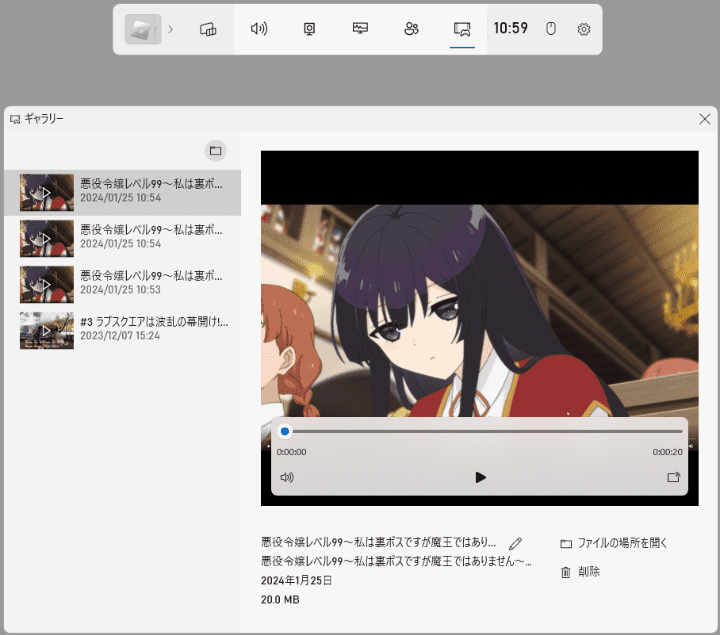720x635 pixels.
Task: Click the clip title text beside pencil
Action: (378, 543)
